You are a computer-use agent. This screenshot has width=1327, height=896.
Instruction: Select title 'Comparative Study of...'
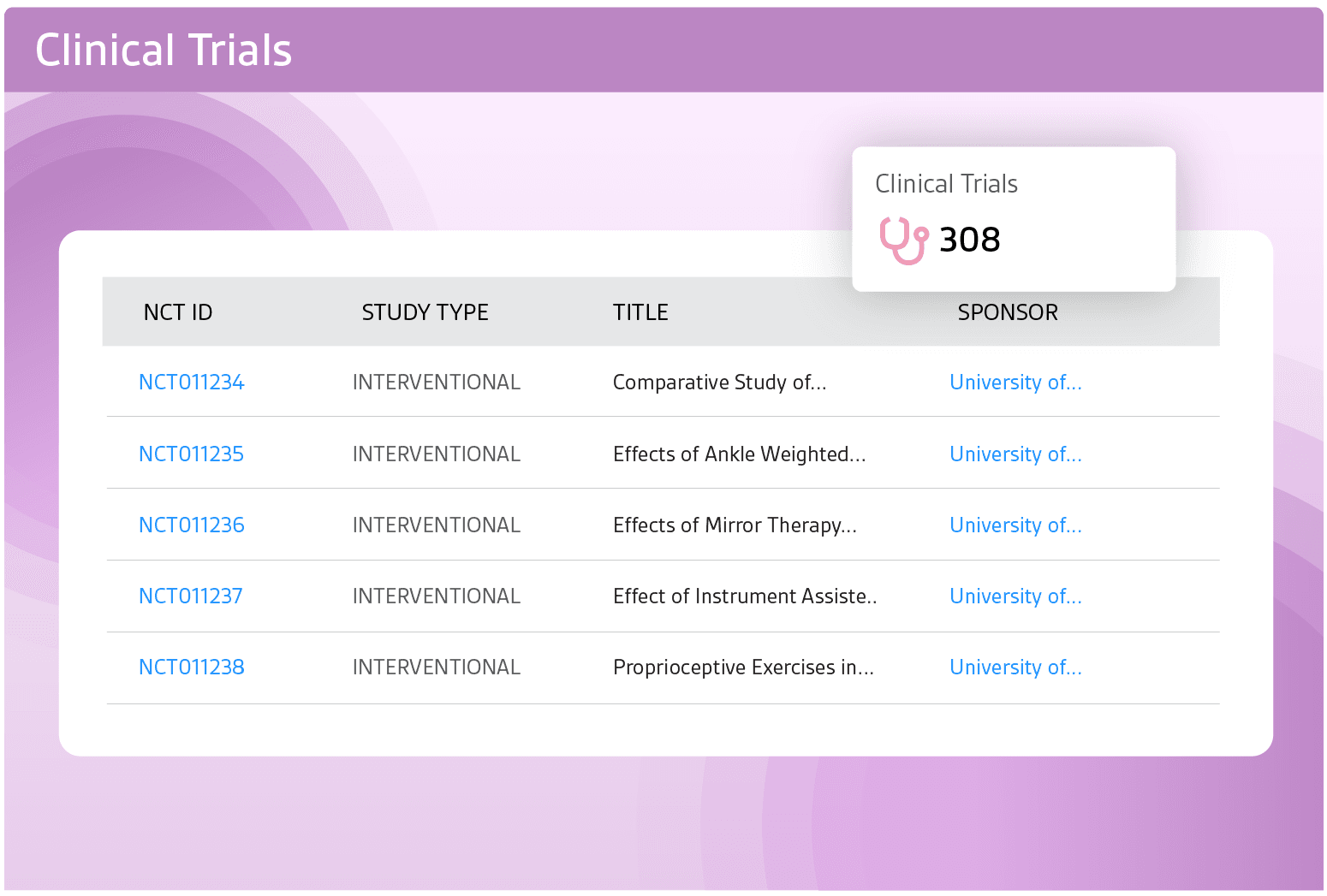tap(720, 383)
